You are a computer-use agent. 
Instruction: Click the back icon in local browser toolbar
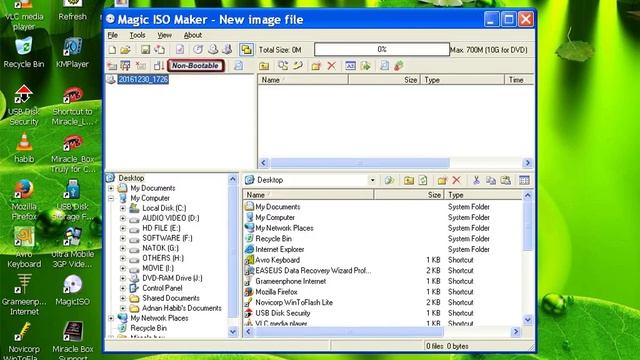pyautogui.click(x=389, y=180)
